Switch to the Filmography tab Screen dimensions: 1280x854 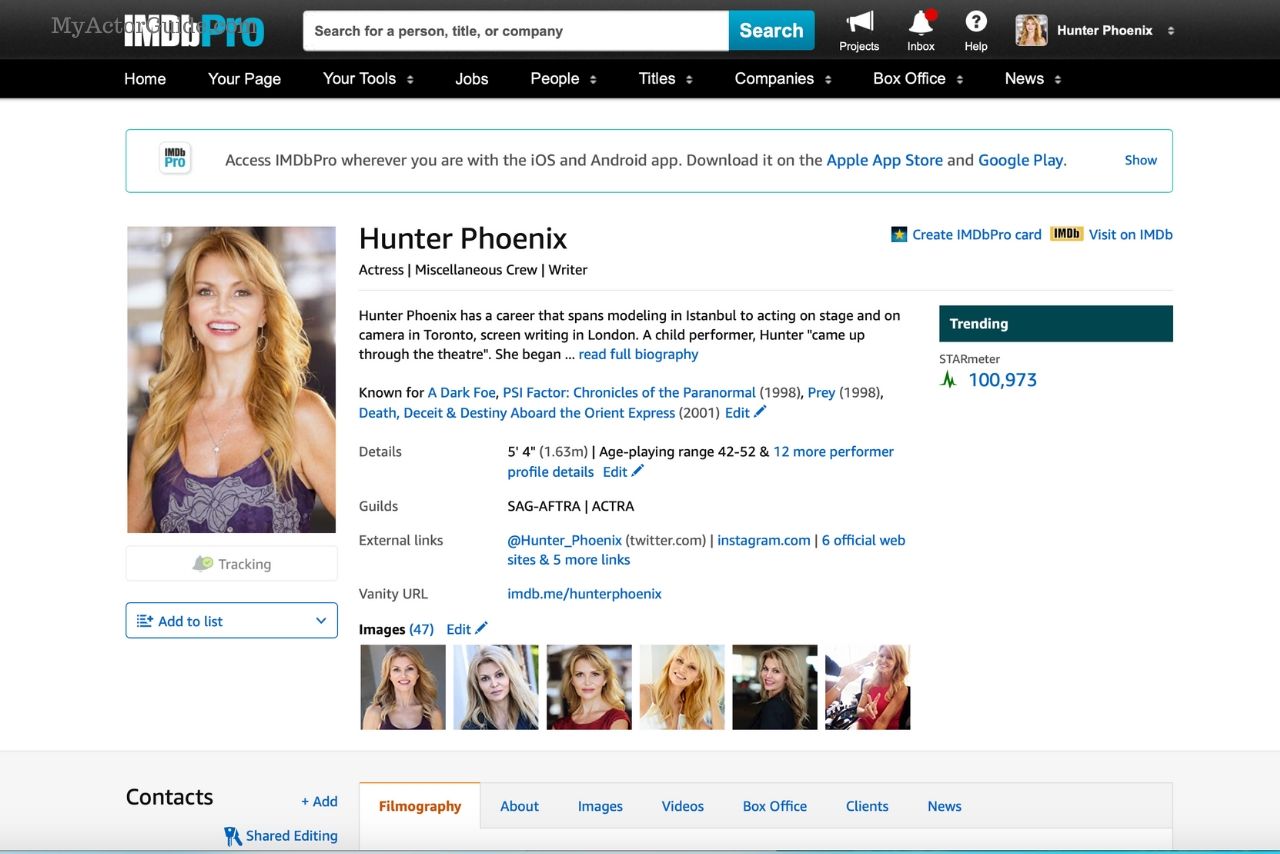click(420, 806)
